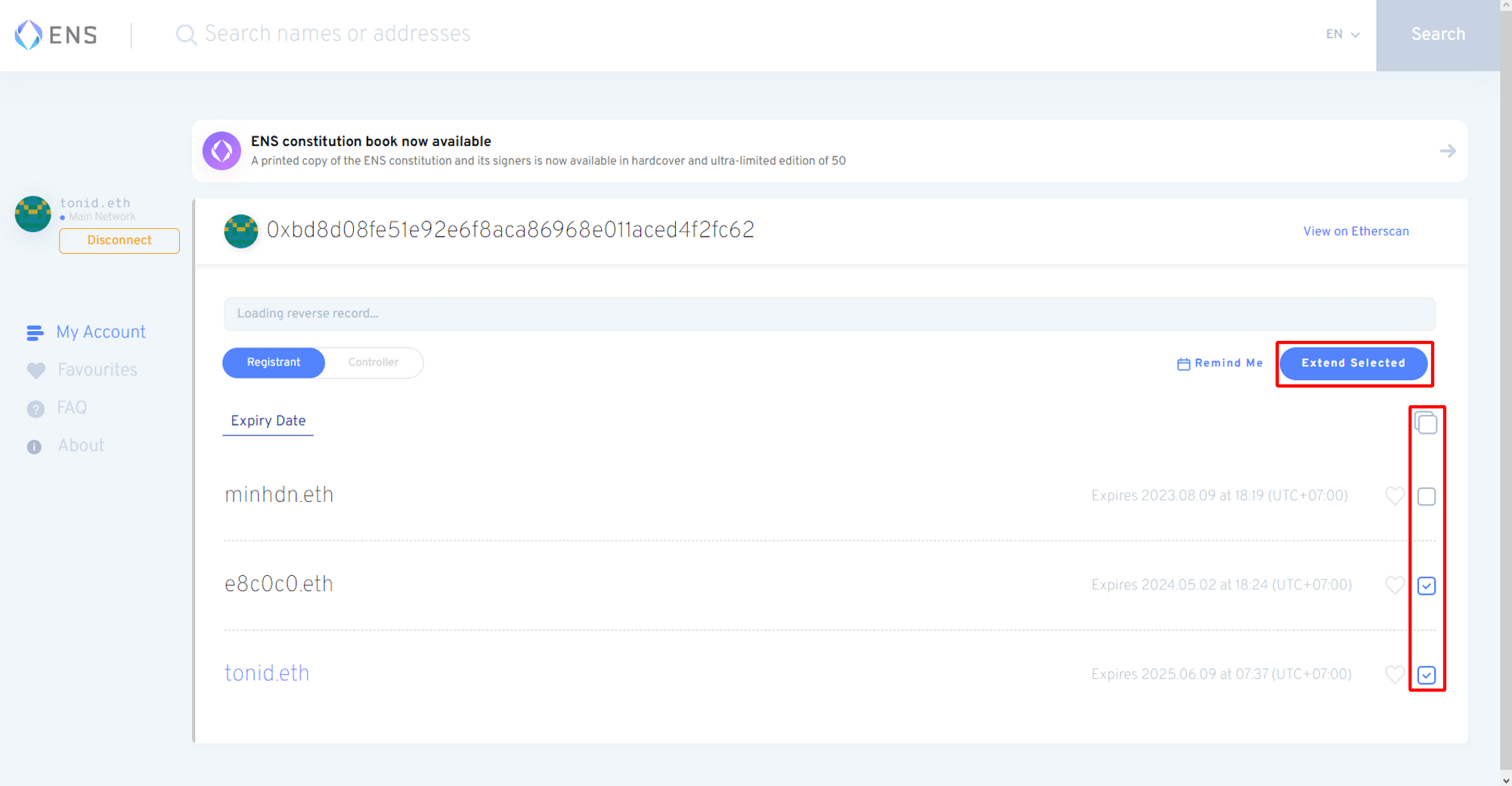Screen dimensions: 1512x786
Task: Favourite minhdn.eth with heart icon
Action: [x=1394, y=496]
